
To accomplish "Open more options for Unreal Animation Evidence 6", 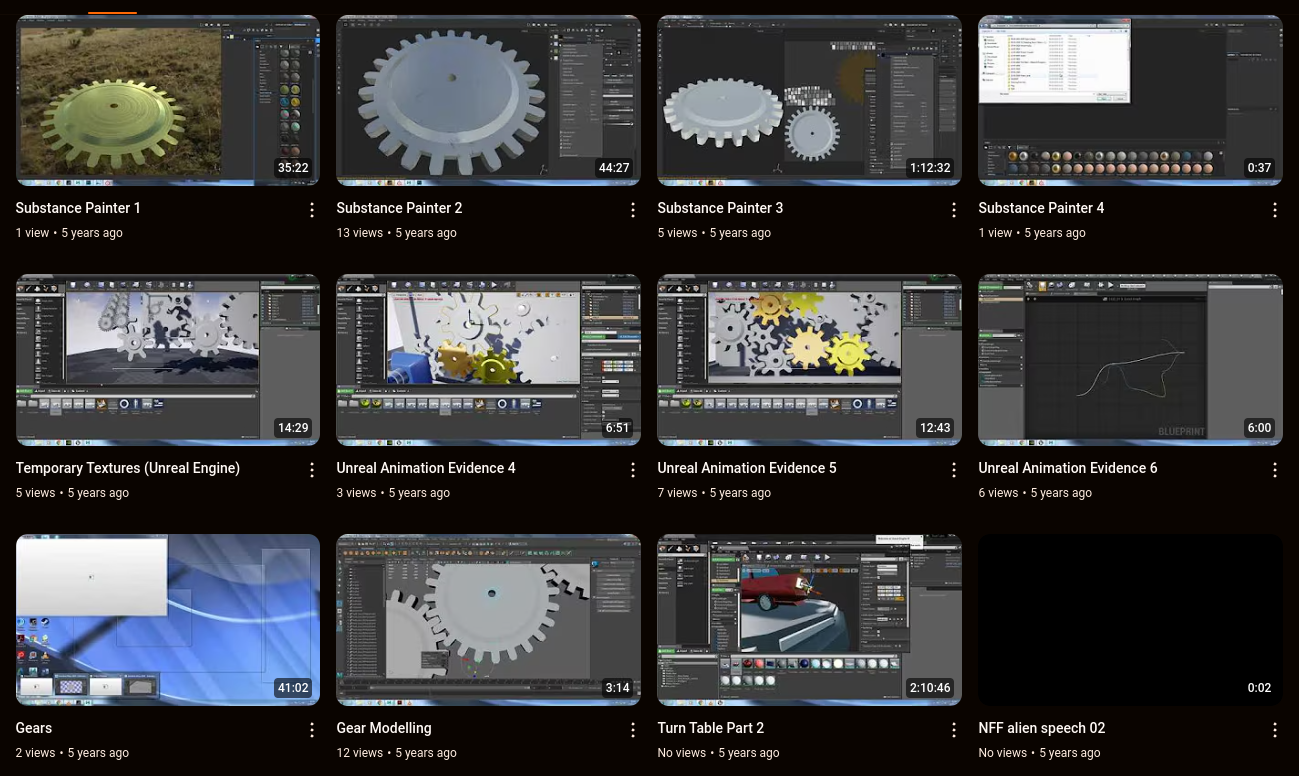I will (x=1275, y=470).
